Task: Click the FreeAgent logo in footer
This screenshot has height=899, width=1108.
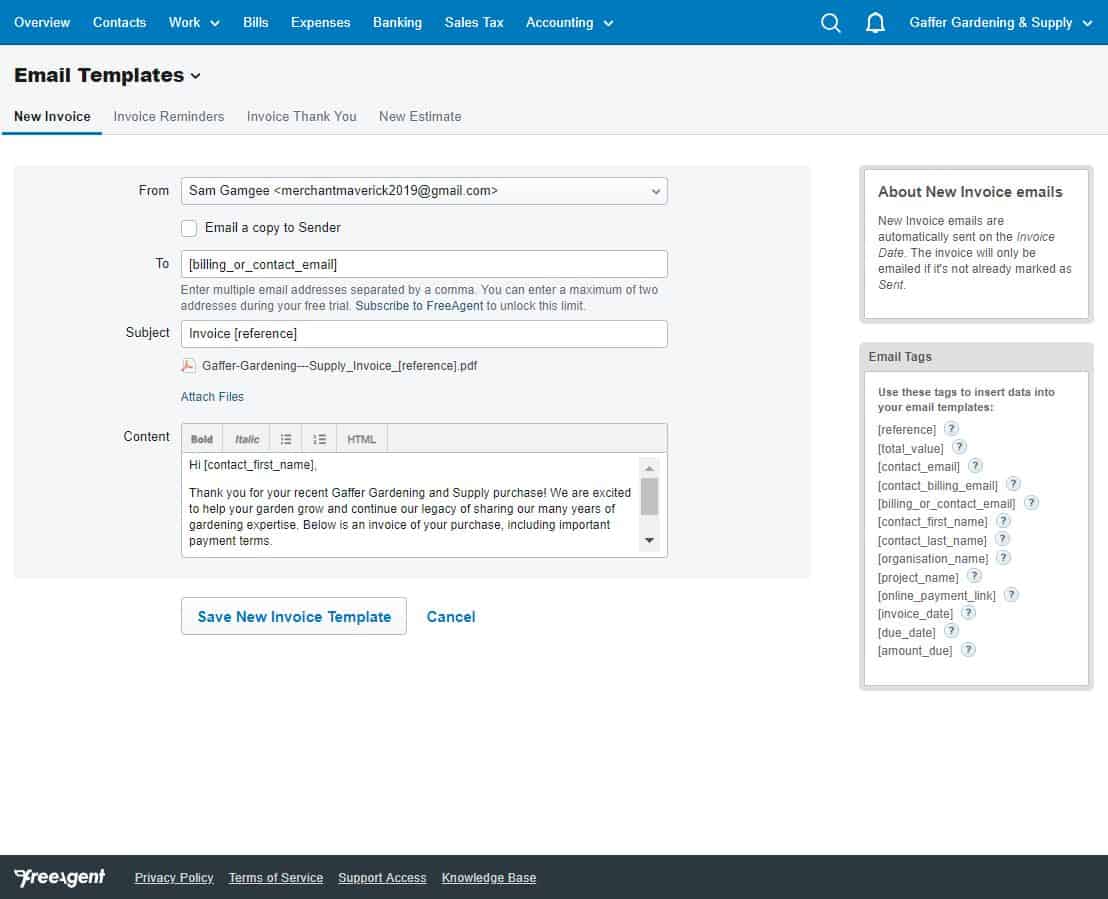Action: click(x=60, y=877)
